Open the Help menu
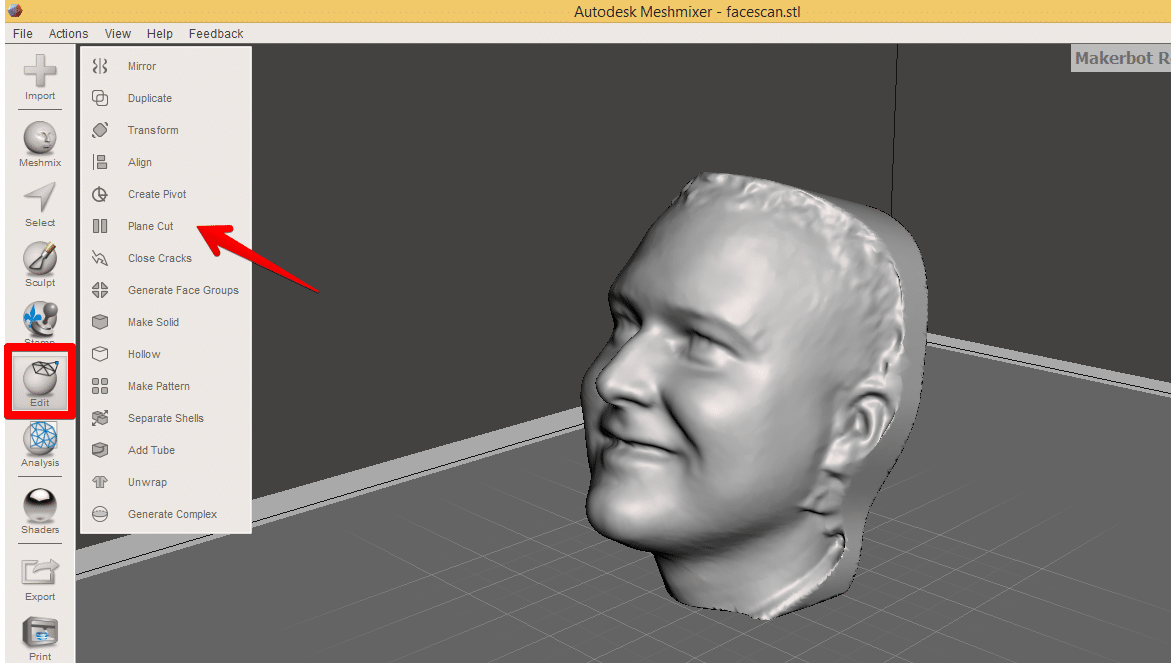The width and height of the screenshot is (1171, 663). (x=159, y=34)
